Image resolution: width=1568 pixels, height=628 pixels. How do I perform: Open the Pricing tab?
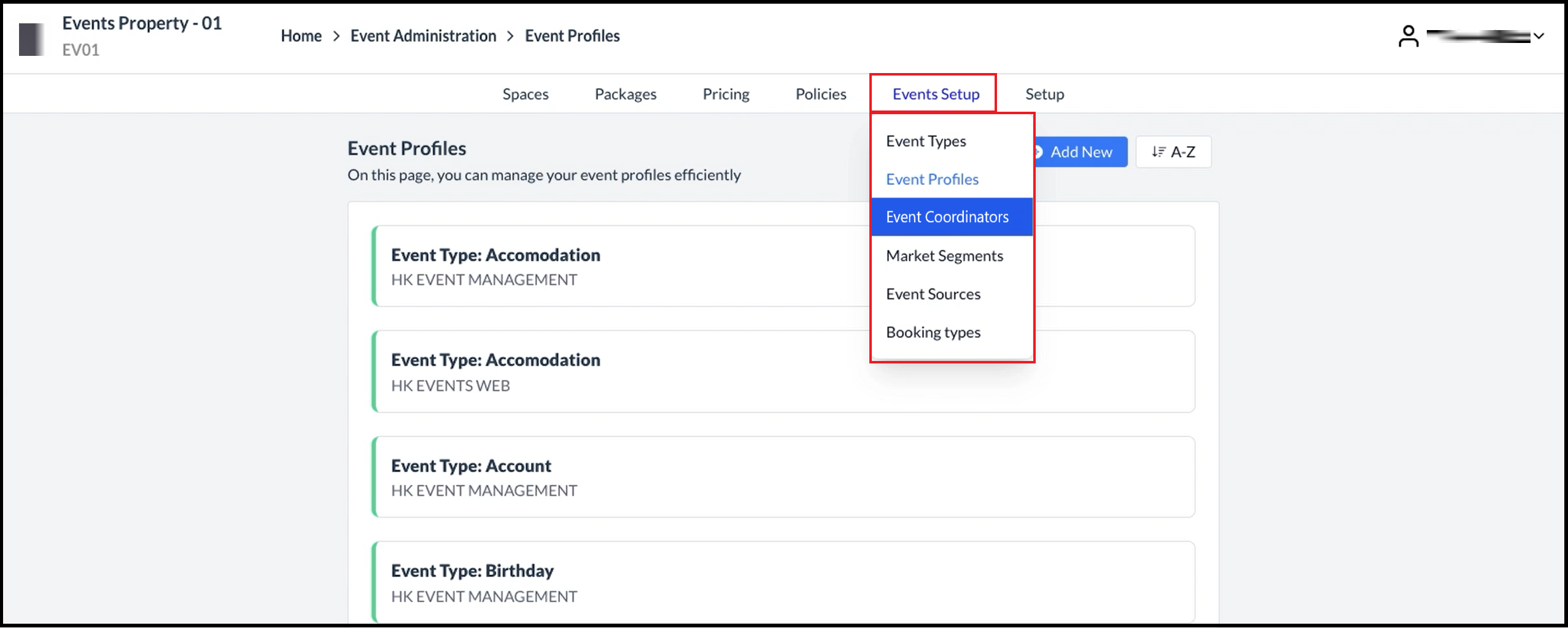(x=726, y=94)
